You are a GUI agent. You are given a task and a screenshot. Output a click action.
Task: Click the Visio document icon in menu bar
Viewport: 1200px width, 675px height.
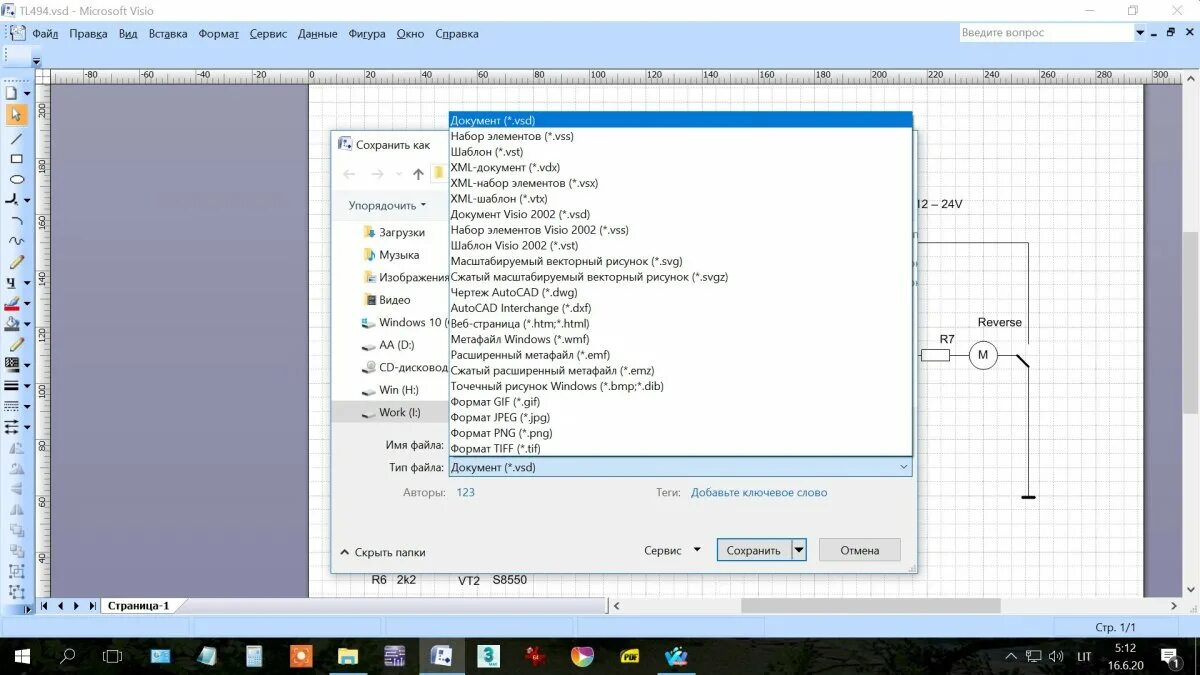(17, 33)
